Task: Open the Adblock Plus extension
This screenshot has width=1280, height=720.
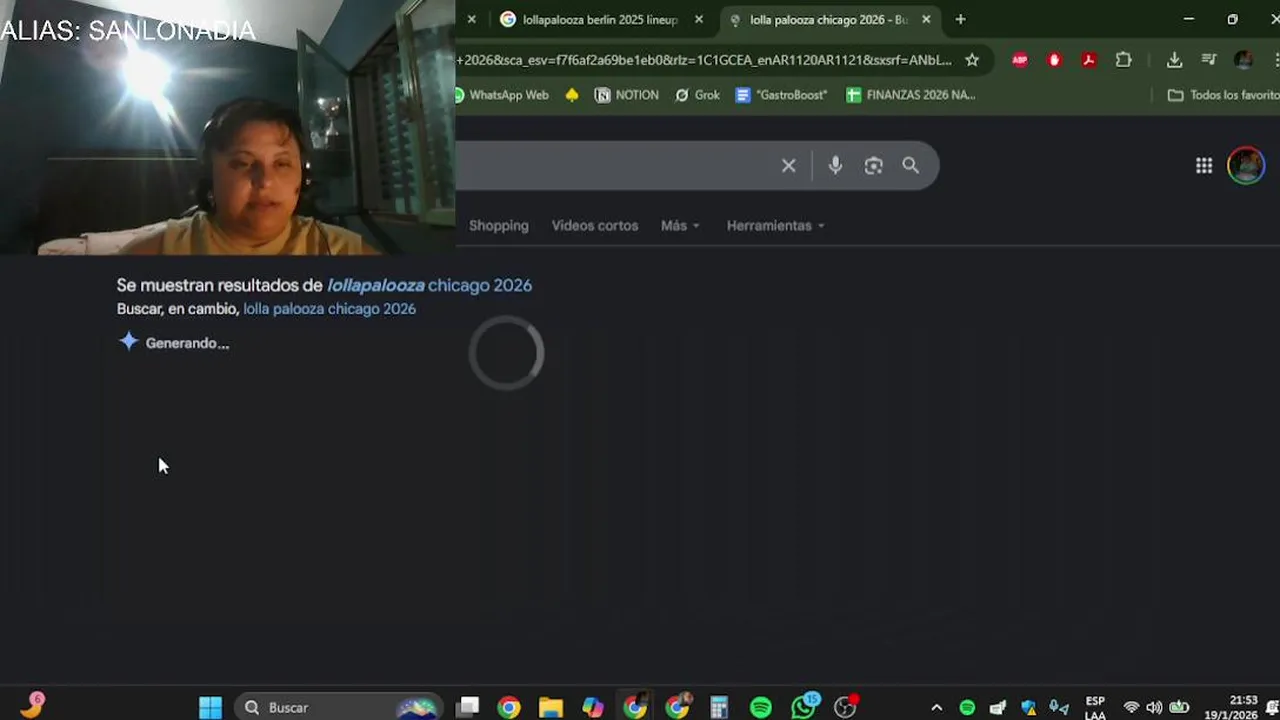Action: pos(1020,60)
